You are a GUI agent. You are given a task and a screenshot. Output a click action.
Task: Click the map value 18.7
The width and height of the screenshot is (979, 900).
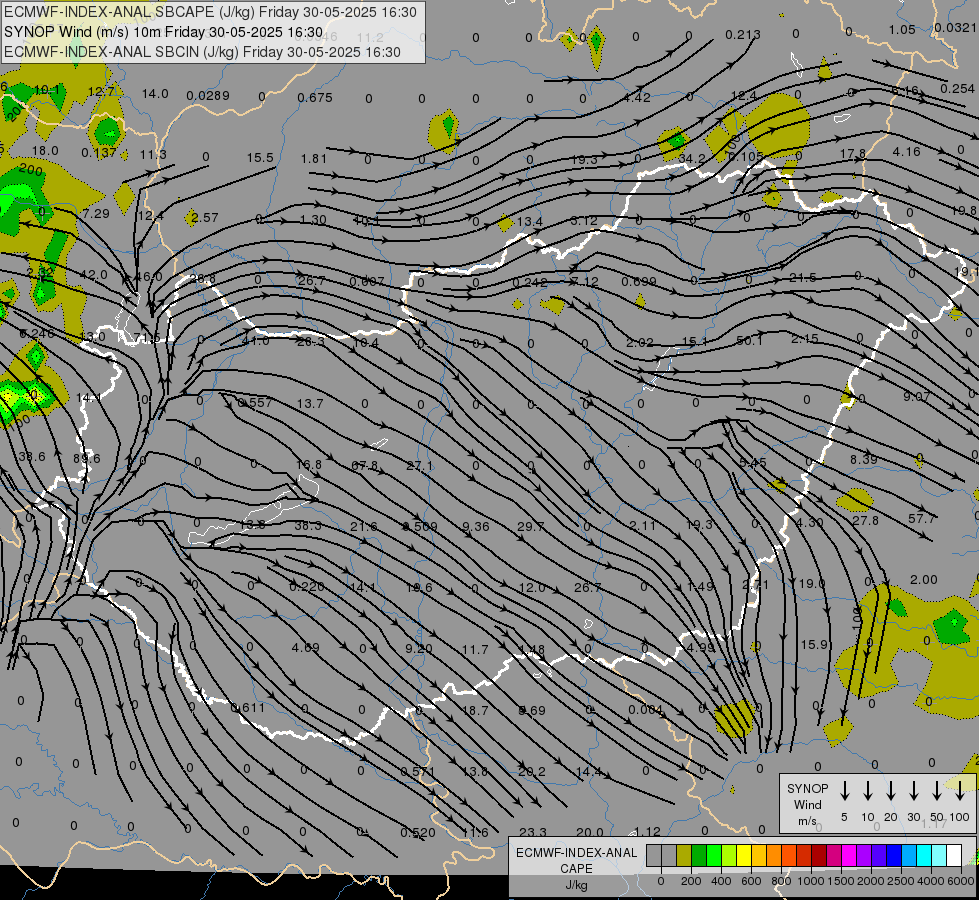476,710
